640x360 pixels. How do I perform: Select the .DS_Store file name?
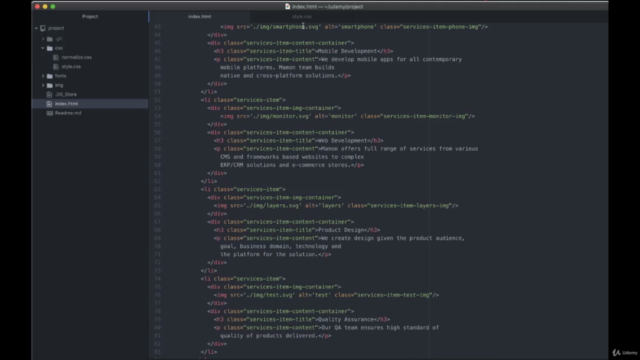66,94
